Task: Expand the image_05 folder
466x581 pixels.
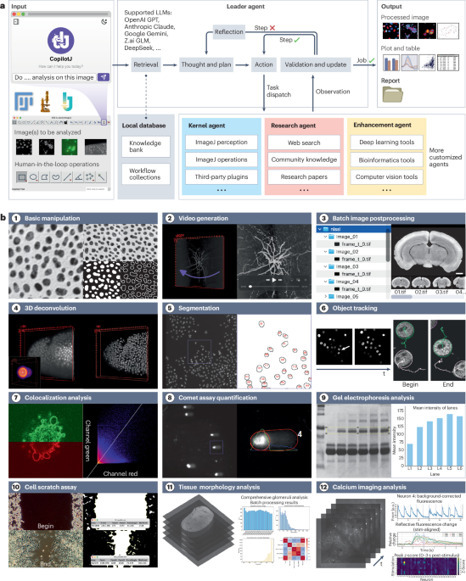Action: click(x=326, y=296)
